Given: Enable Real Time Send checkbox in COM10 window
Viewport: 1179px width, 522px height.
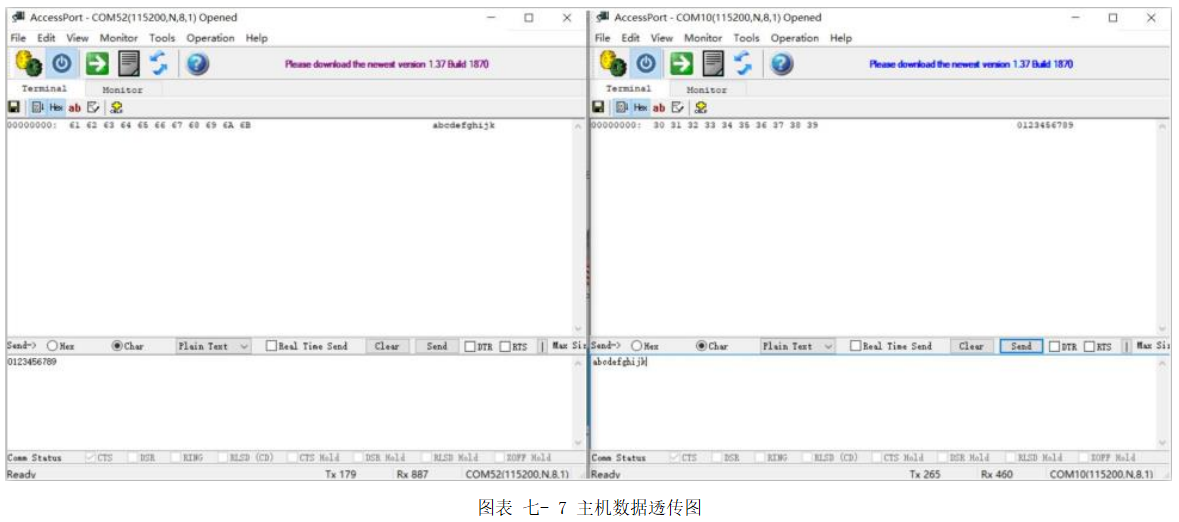Looking at the screenshot, I should pyautogui.click(x=856, y=346).
